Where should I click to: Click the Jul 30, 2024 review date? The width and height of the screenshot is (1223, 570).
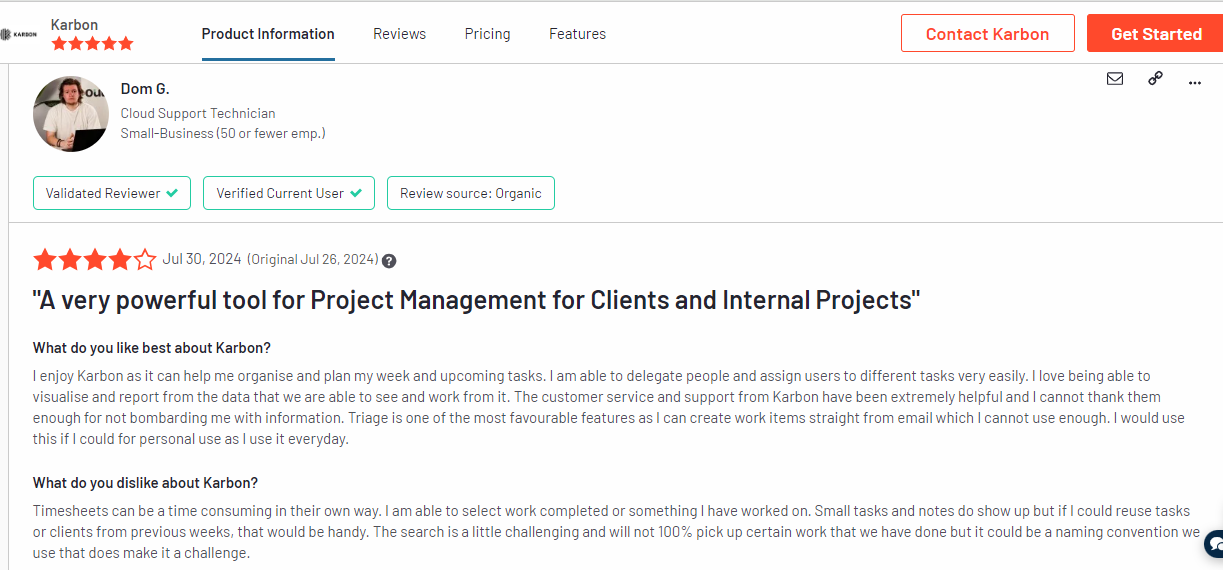(202, 259)
